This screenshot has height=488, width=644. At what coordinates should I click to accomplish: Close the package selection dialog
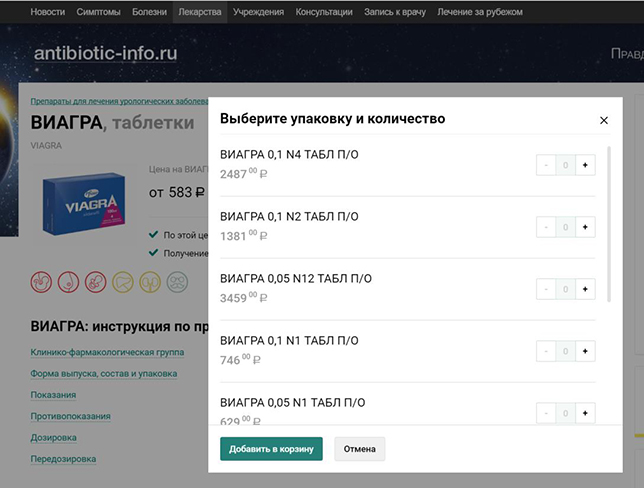pyautogui.click(x=603, y=120)
